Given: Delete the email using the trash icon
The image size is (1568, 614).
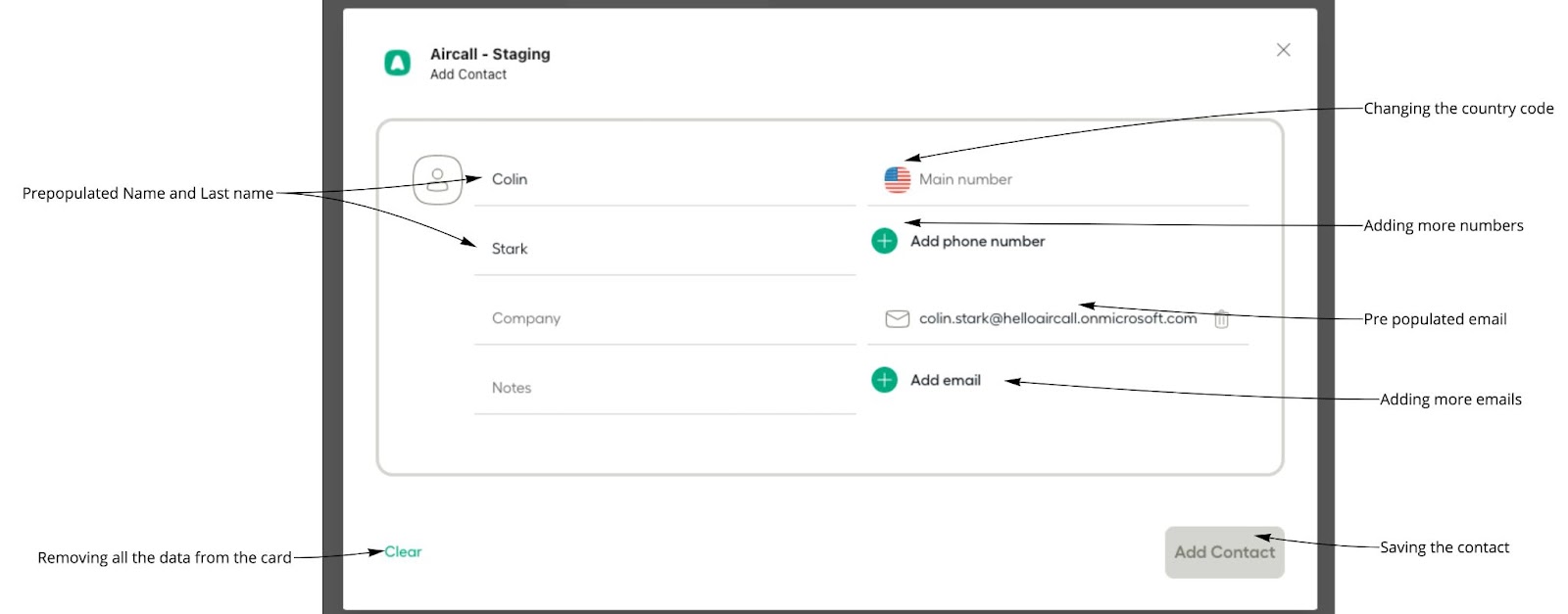Looking at the screenshot, I should point(1221,319).
